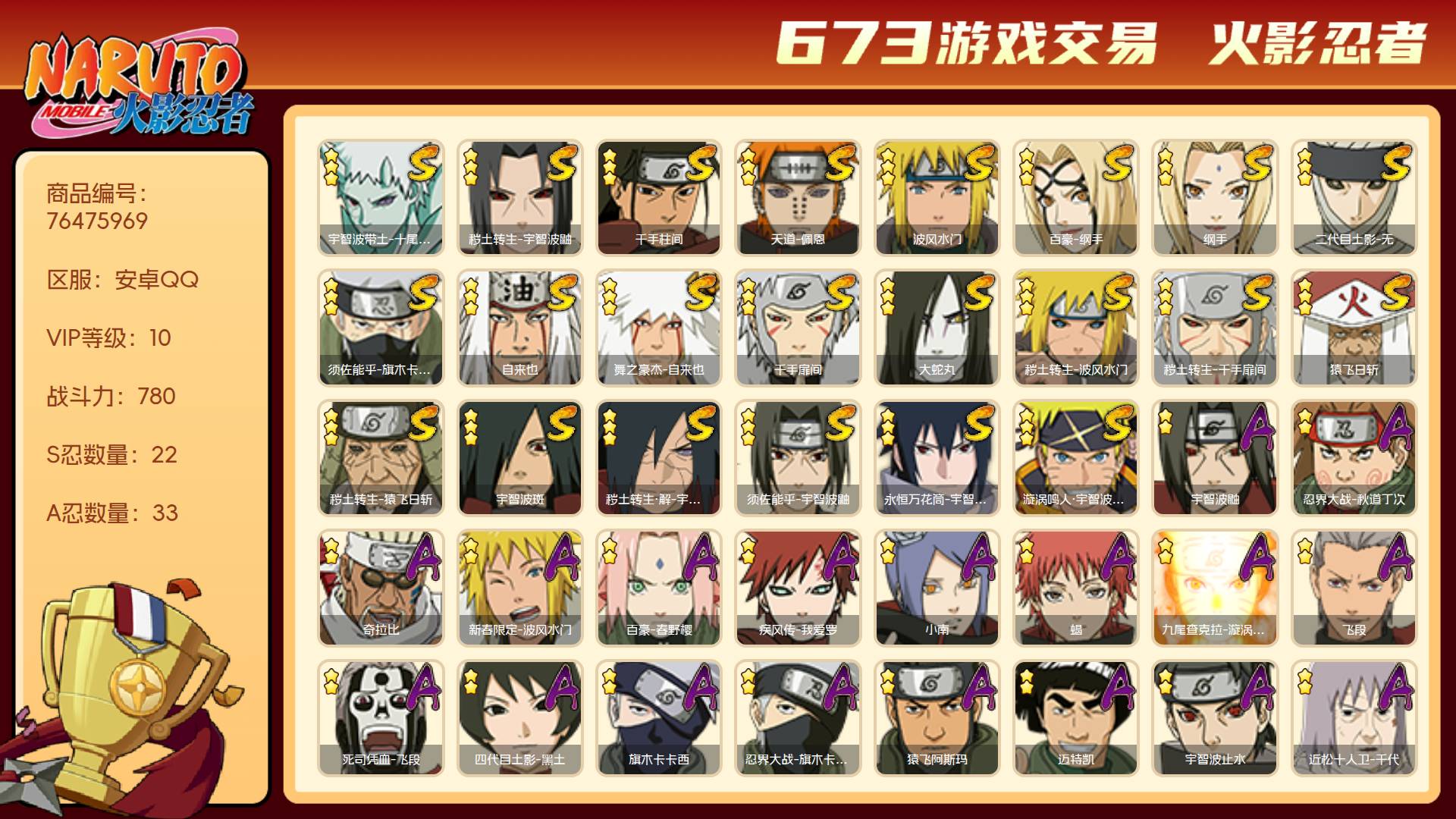The width and height of the screenshot is (1456, 819).
Task: Choose the 大蛇丸 ninja card
Action: [937, 328]
